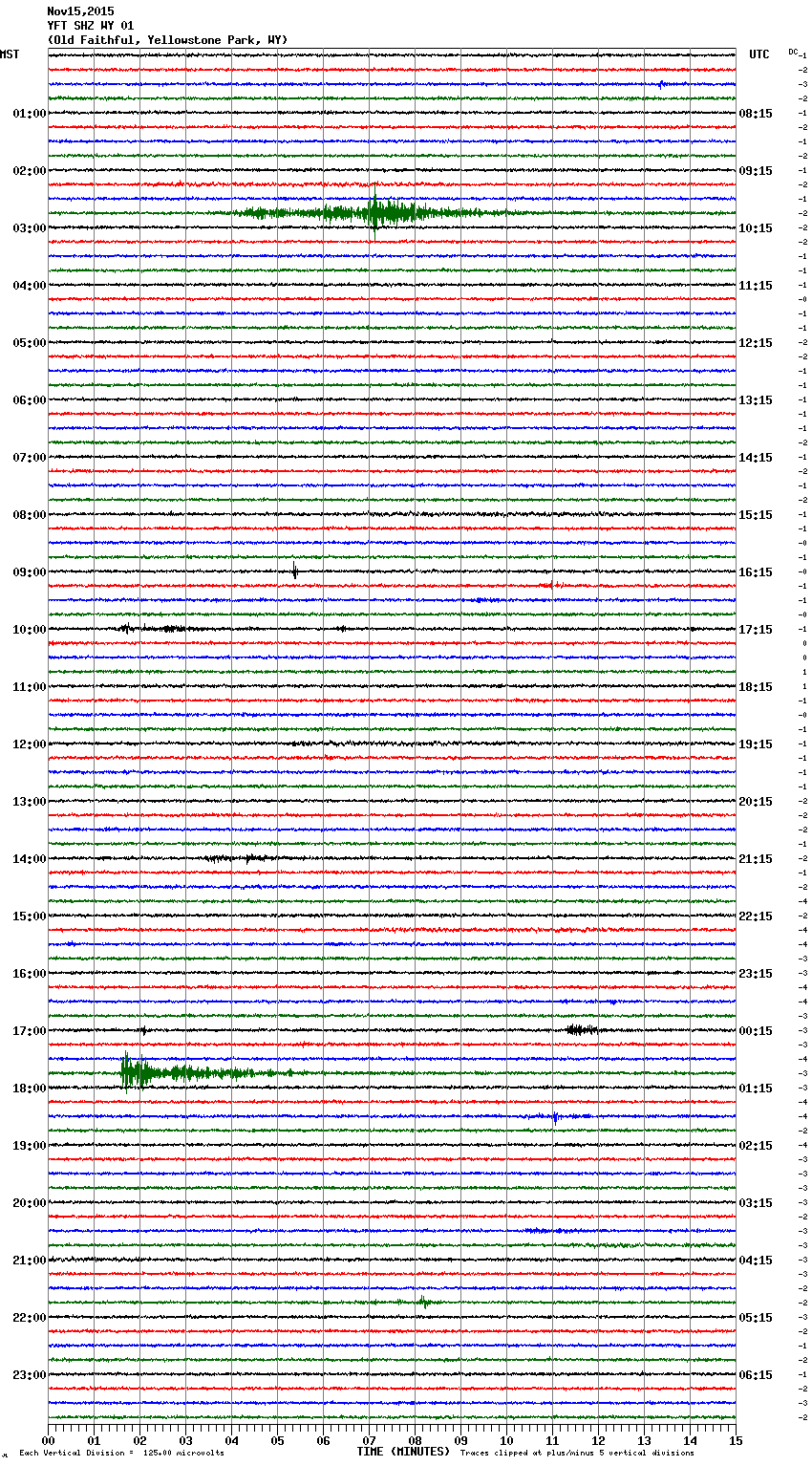Click the MST timezone header
The height and width of the screenshot is (1466, 812).
tap(10, 54)
